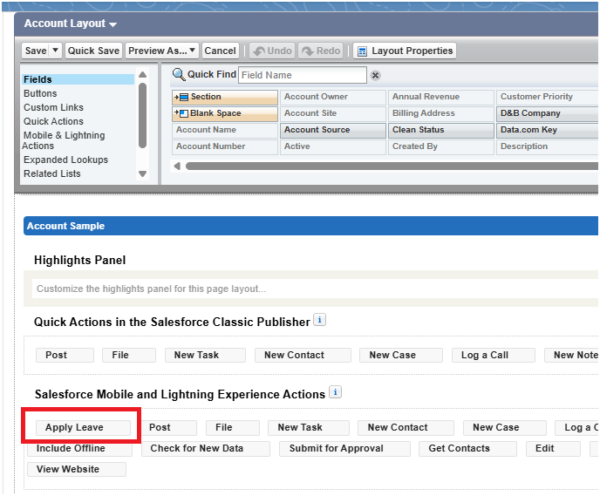The image size is (600, 496).
Task: Select Annual Revenue field in palette
Action: pyautogui.click(x=441, y=97)
